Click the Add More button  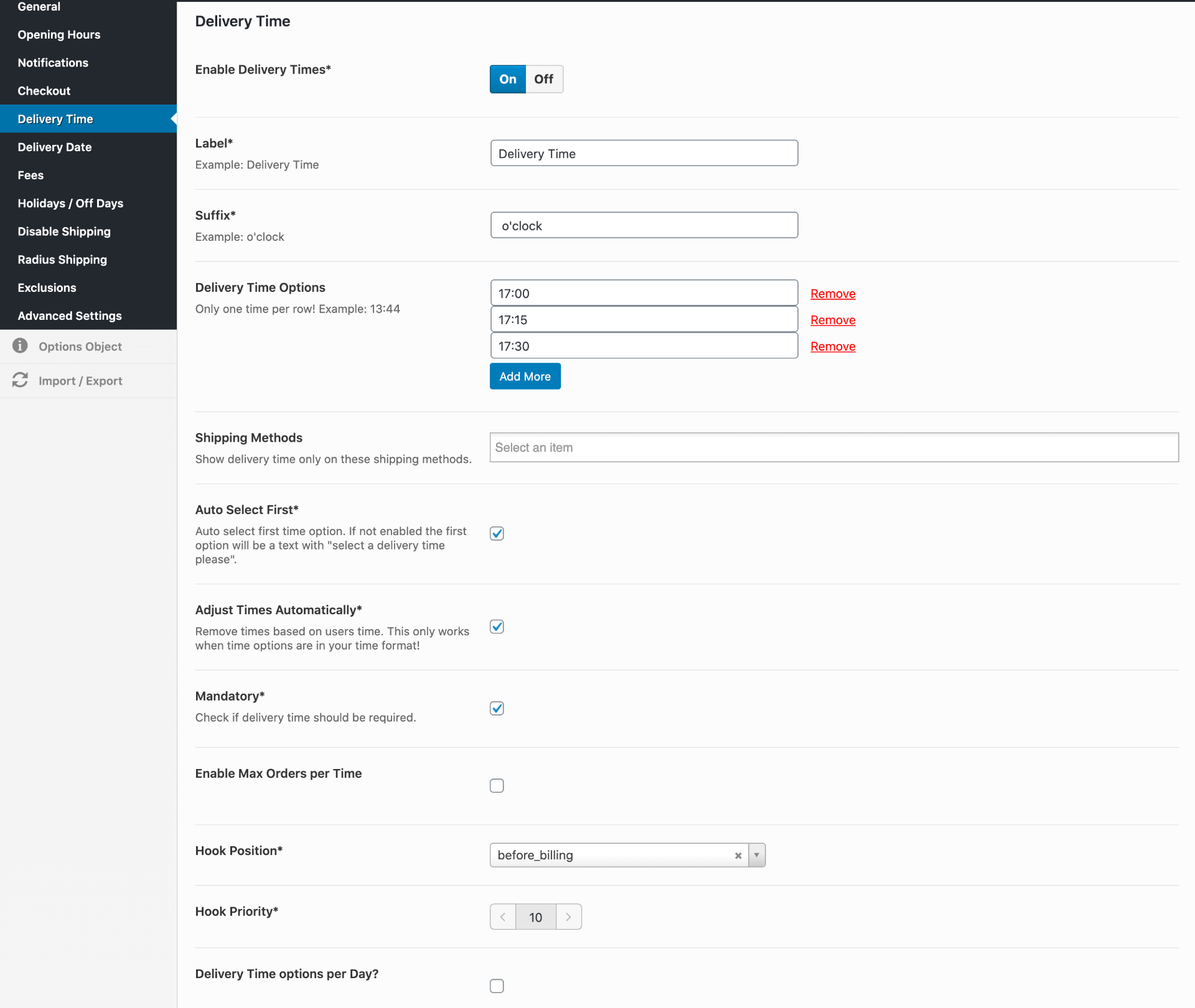(525, 376)
